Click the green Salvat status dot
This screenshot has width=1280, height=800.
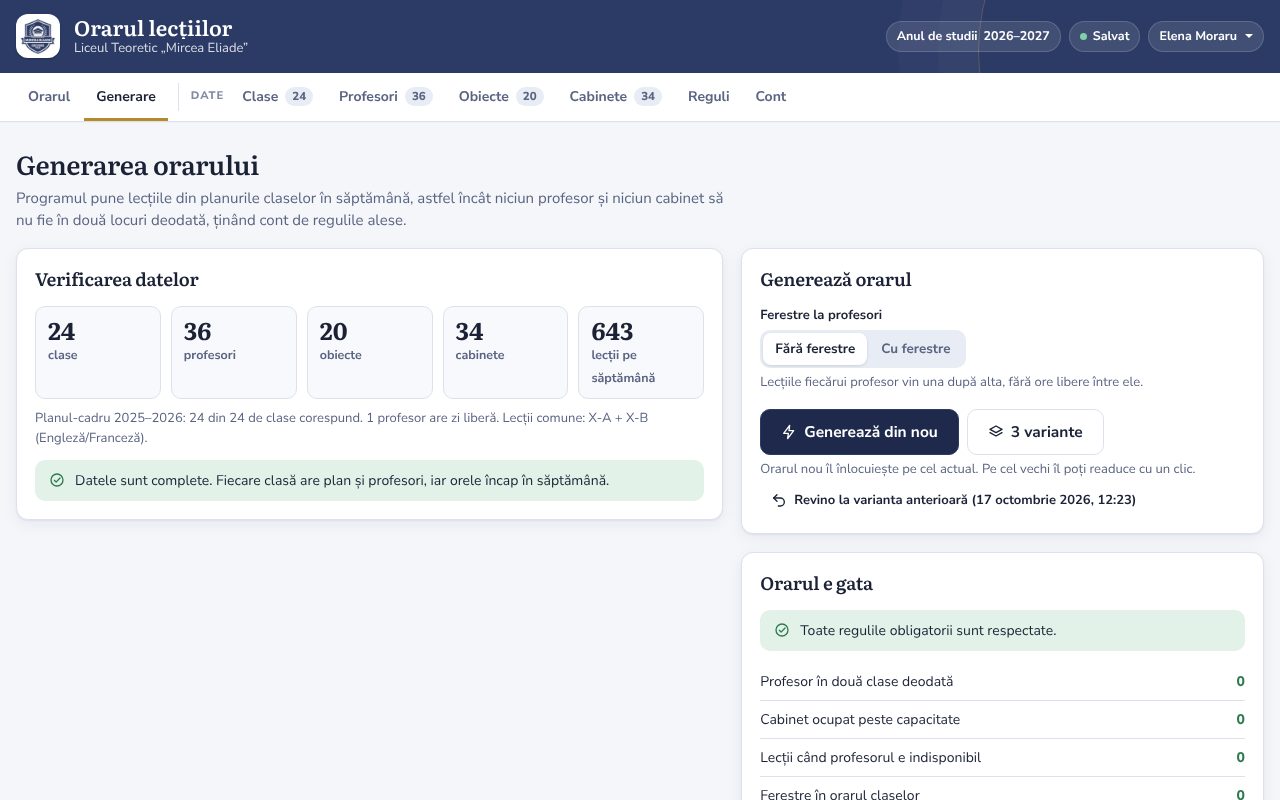point(1083,37)
